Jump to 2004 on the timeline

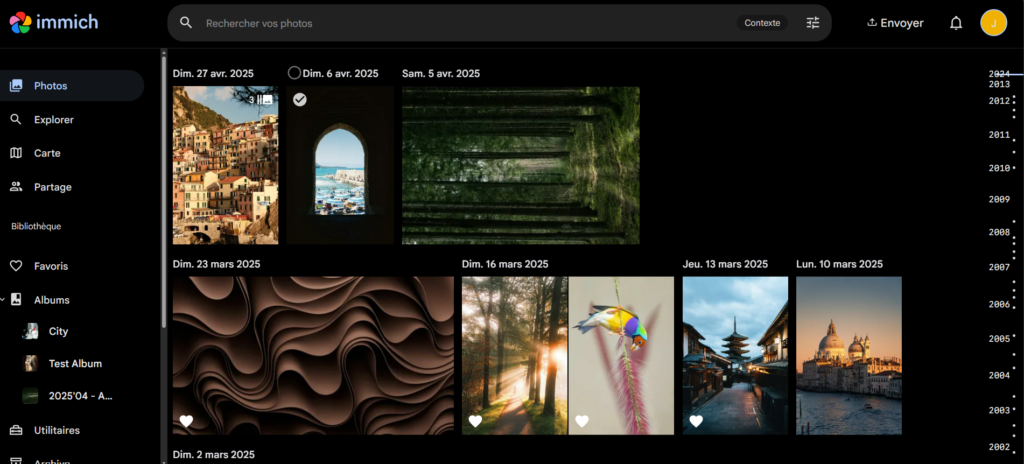(x=999, y=375)
